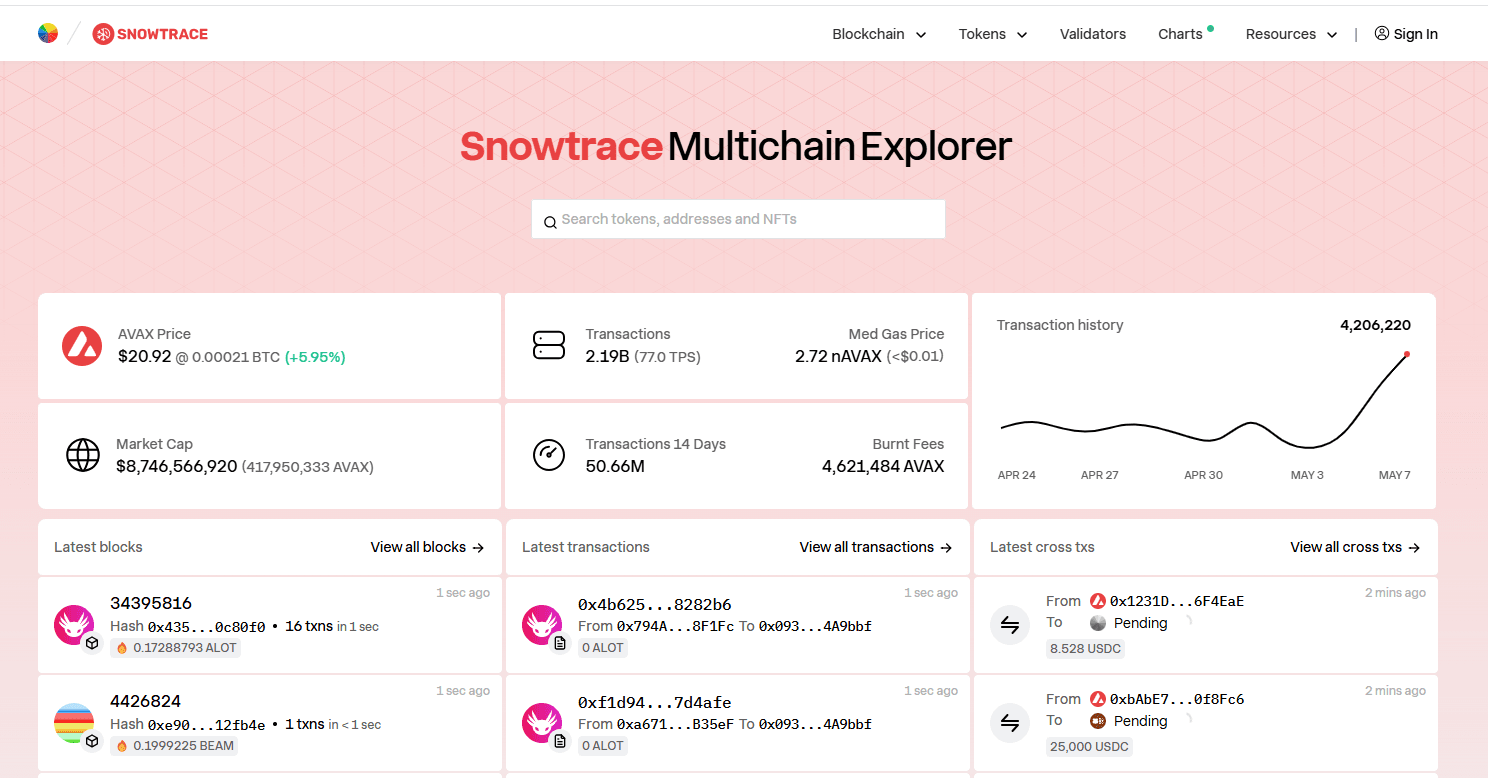
Task: Click the gray chain icon beside first Pending
Action: (x=1098, y=623)
